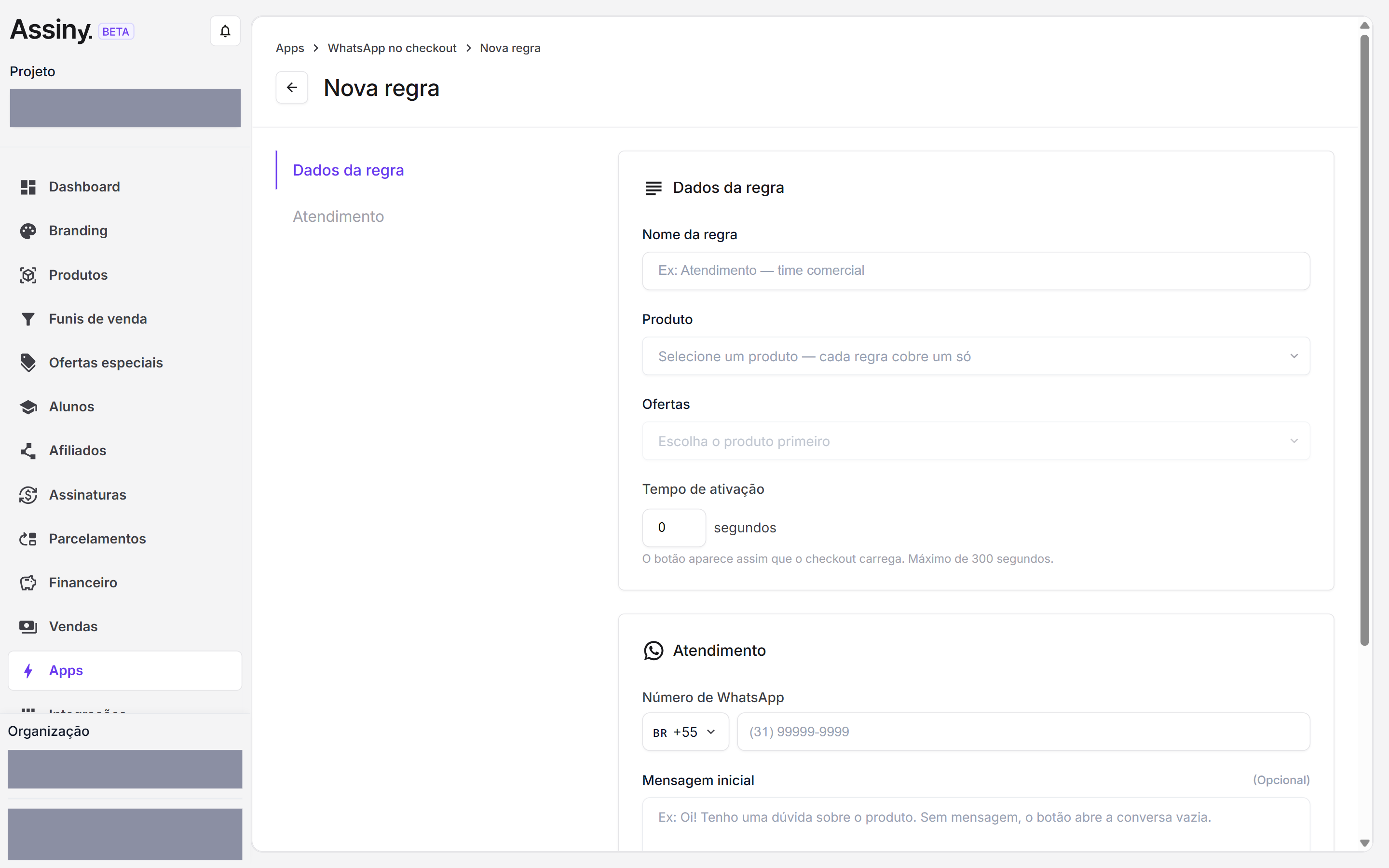
Task: Select the Dados da regra section tab
Action: pyautogui.click(x=348, y=171)
